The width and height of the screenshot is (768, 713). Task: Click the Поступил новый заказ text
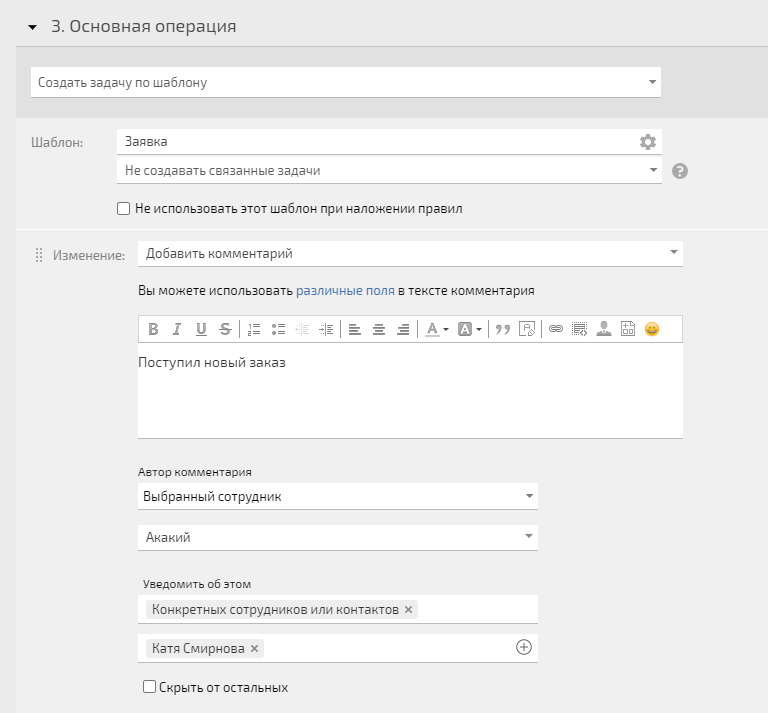click(x=212, y=363)
